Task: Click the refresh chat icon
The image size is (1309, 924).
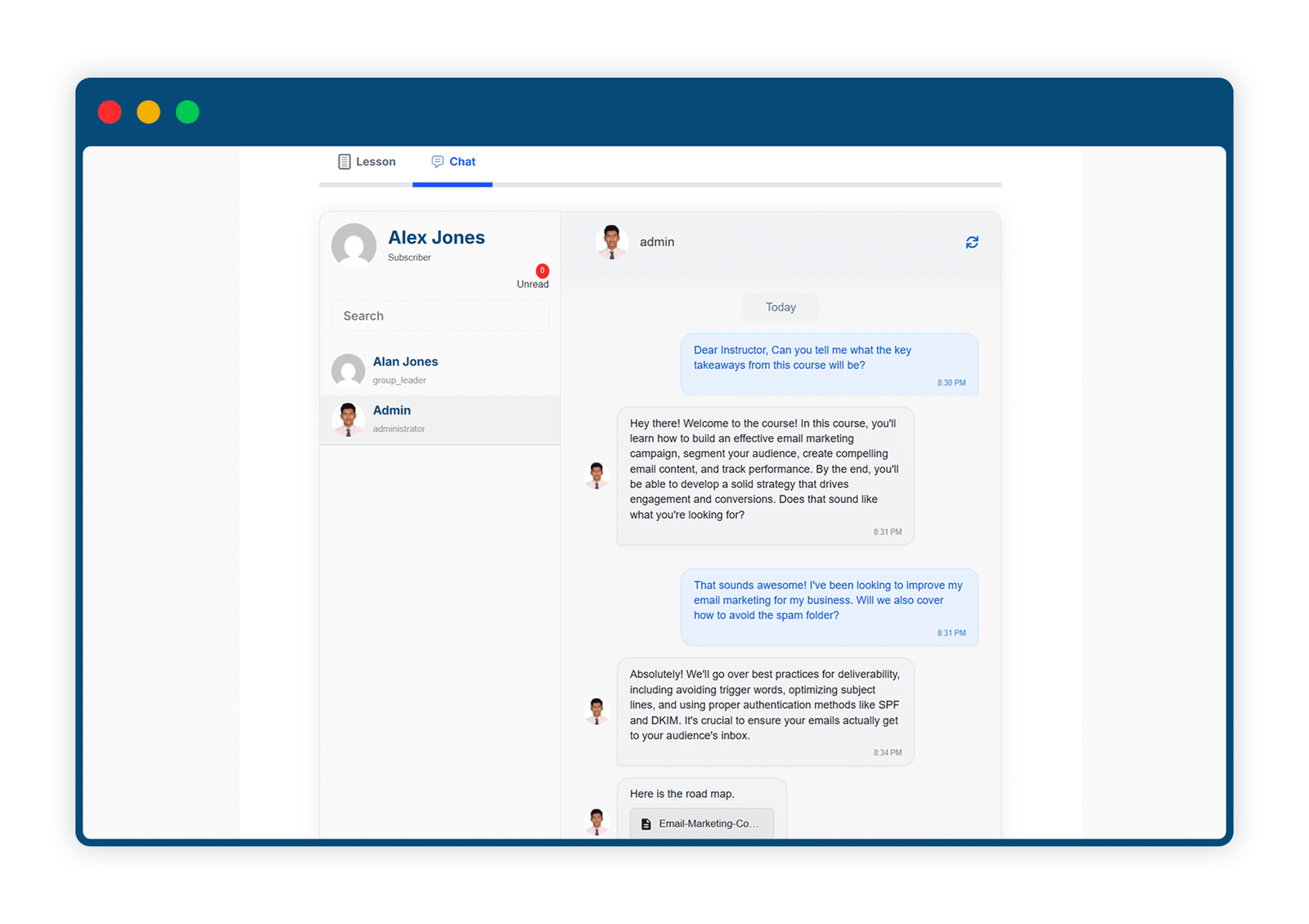Action: [x=972, y=242]
